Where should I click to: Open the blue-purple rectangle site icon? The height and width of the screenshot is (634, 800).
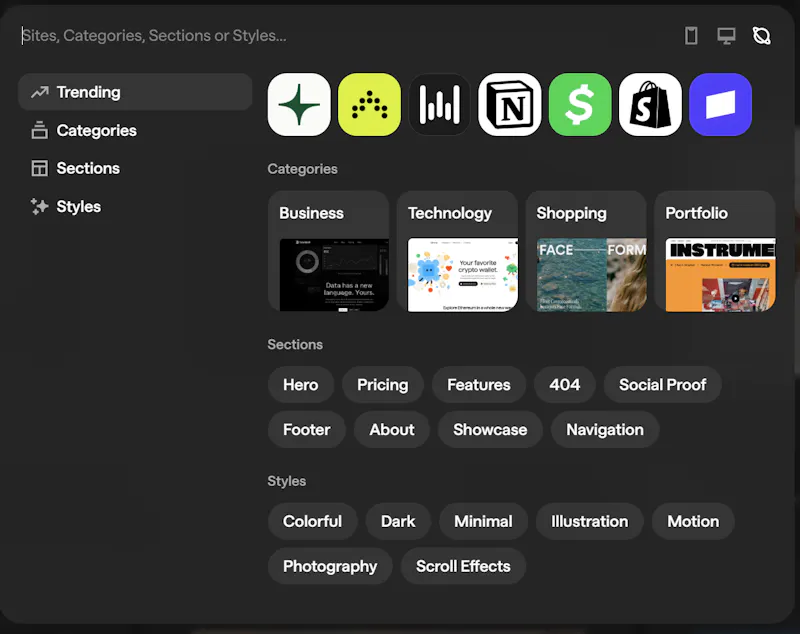point(720,105)
